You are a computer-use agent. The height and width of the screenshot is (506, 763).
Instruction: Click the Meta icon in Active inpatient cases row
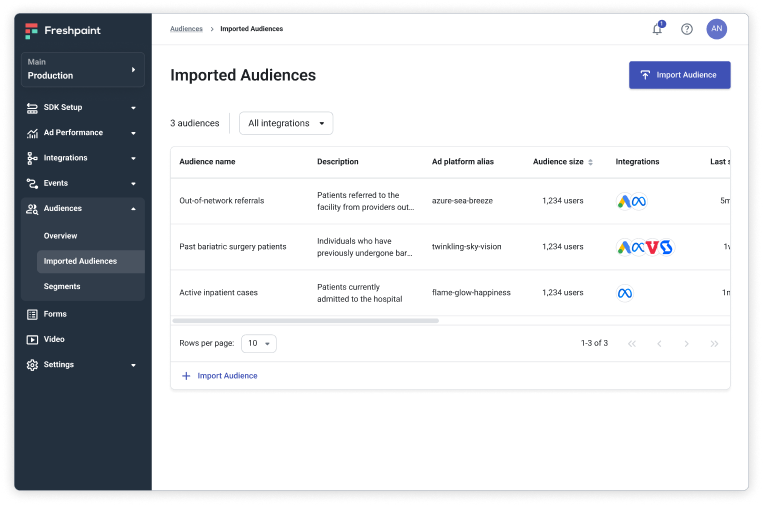click(x=625, y=293)
